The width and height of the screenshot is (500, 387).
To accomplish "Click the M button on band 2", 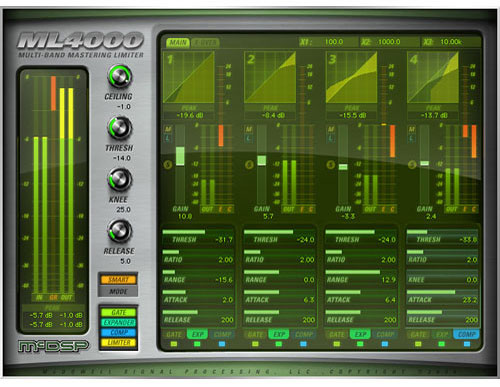I will click(x=249, y=129).
